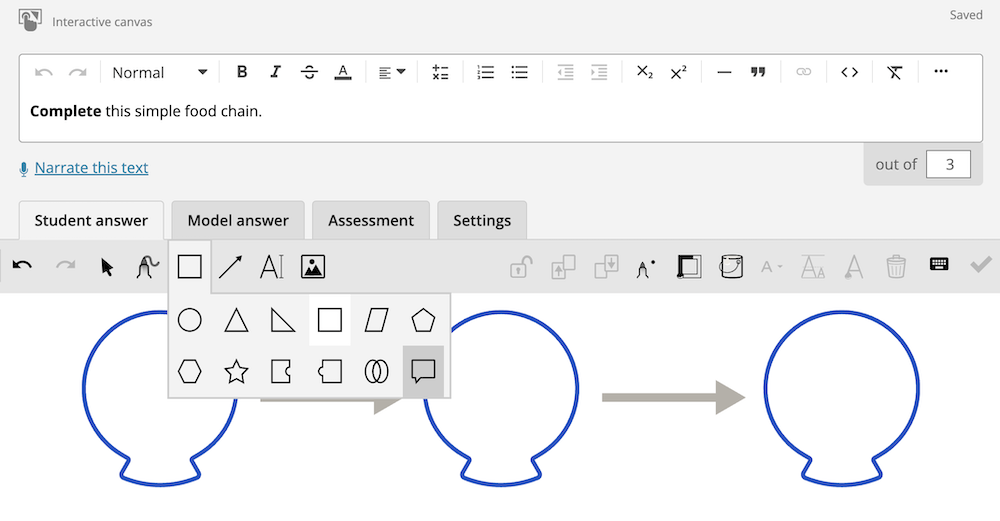Viewport: 1000px width, 521px height.
Task: Choose the pointer selection tool
Action: (107, 267)
